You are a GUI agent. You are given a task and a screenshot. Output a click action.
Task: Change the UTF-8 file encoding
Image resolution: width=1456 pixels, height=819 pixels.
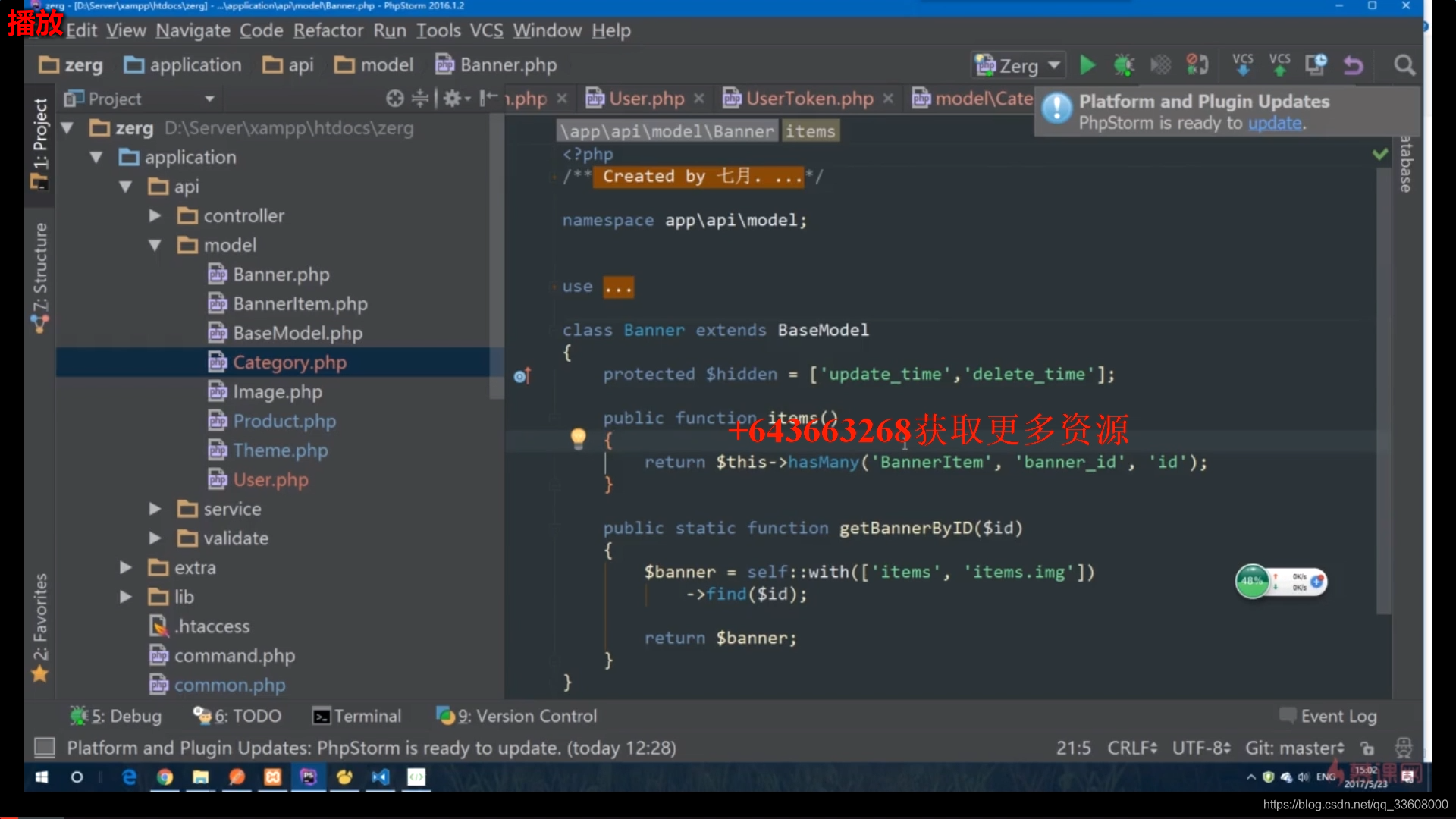point(1201,748)
